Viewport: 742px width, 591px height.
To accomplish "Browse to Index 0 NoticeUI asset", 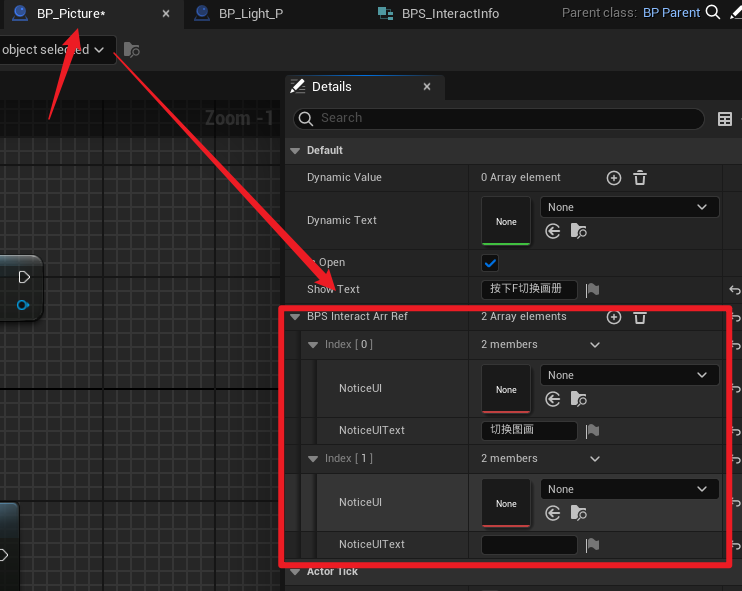I will [578, 399].
